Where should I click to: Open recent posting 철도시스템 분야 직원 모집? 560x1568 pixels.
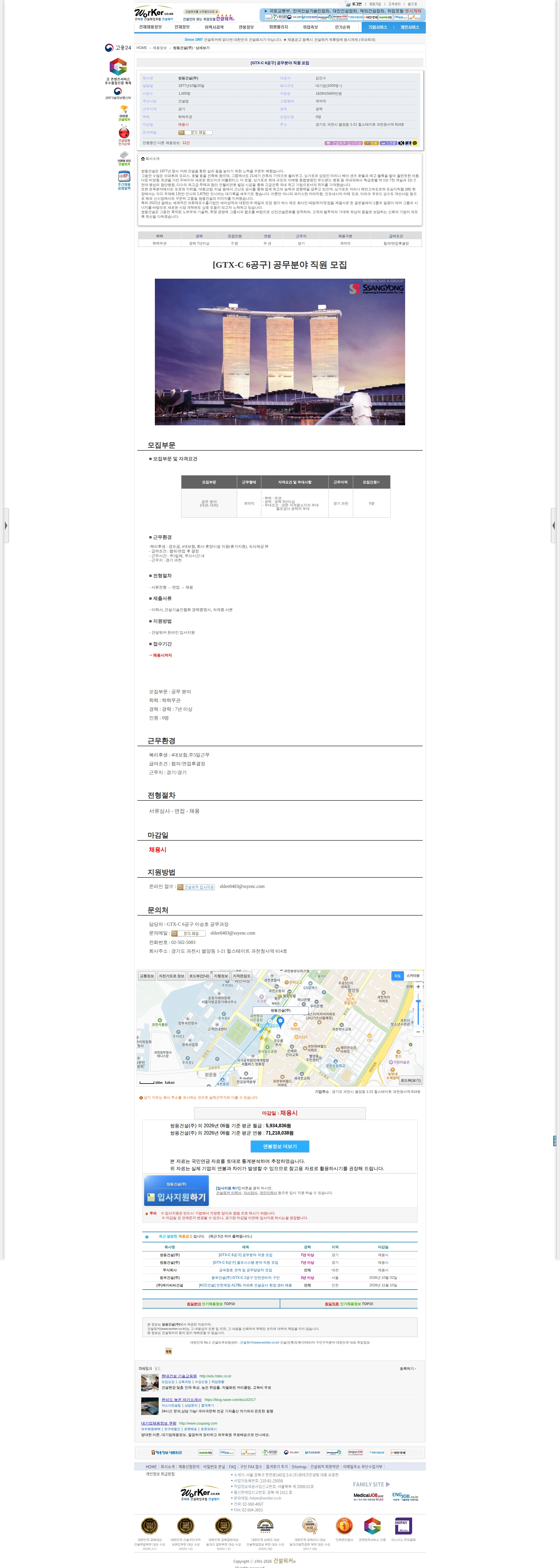point(245,1263)
